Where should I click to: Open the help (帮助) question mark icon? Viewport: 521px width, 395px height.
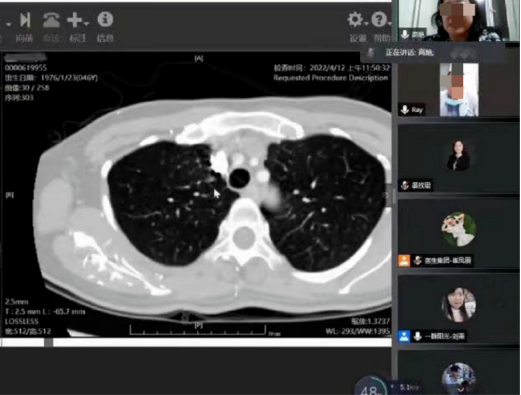[379, 19]
